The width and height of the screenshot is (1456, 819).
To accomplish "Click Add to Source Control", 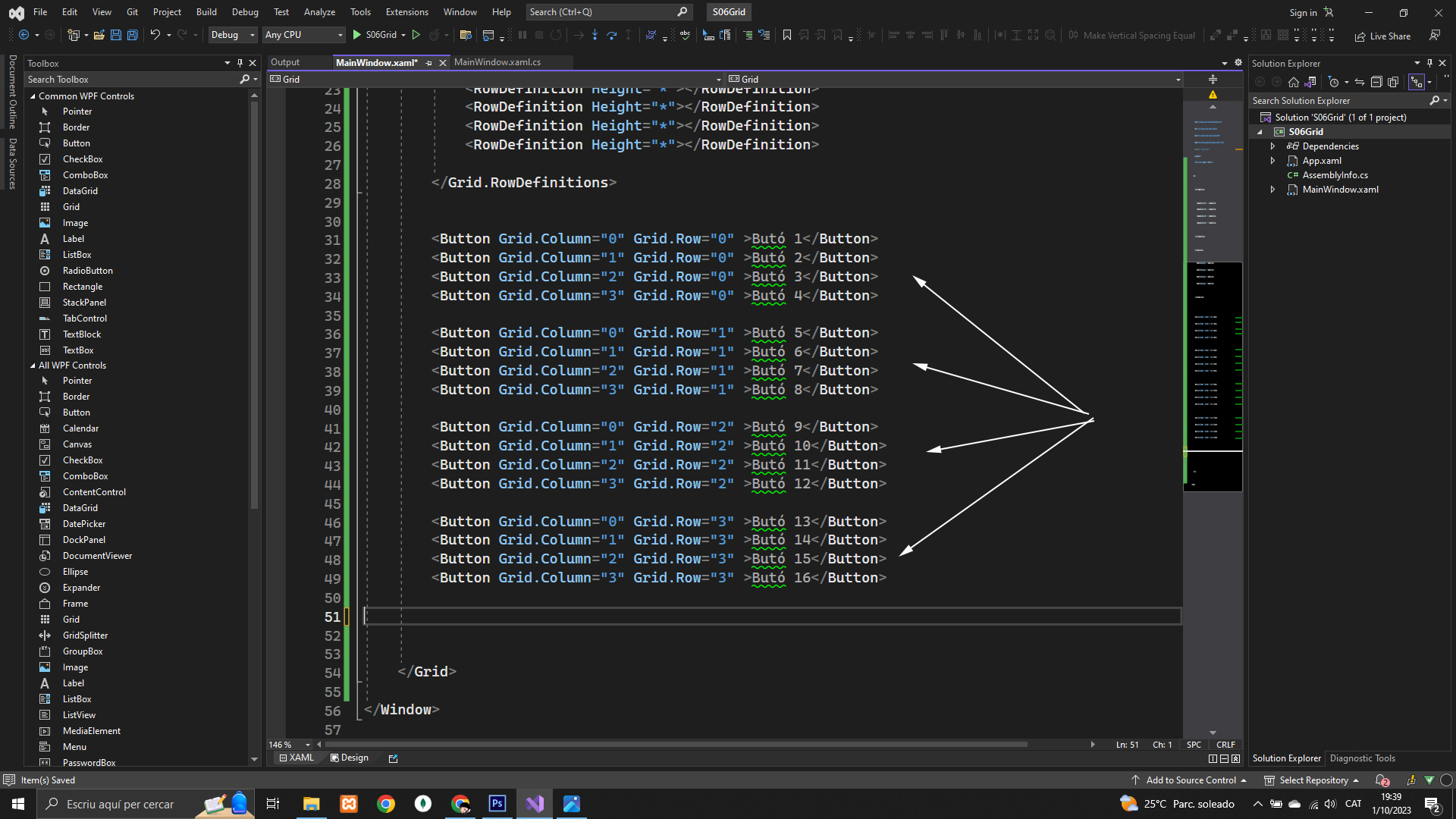I will [x=1190, y=780].
